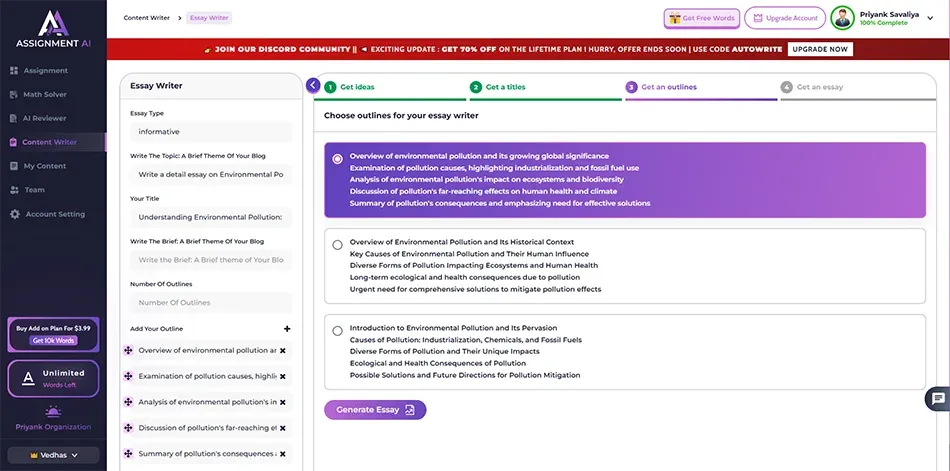Go to the 'Get ideas' step tab

(357, 87)
